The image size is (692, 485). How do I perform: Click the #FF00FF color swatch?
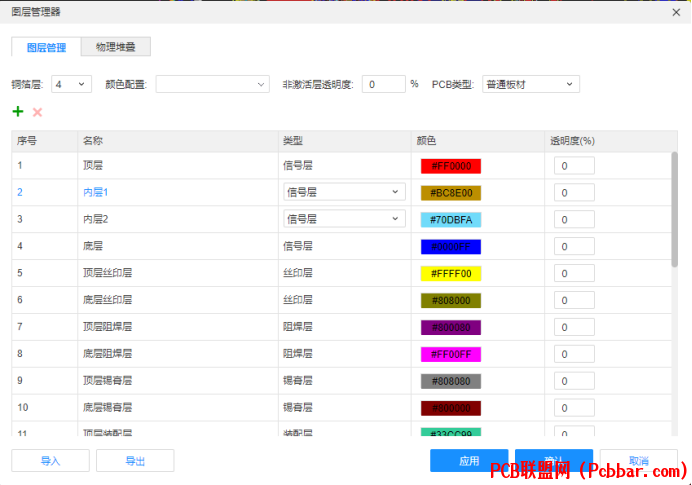451,354
